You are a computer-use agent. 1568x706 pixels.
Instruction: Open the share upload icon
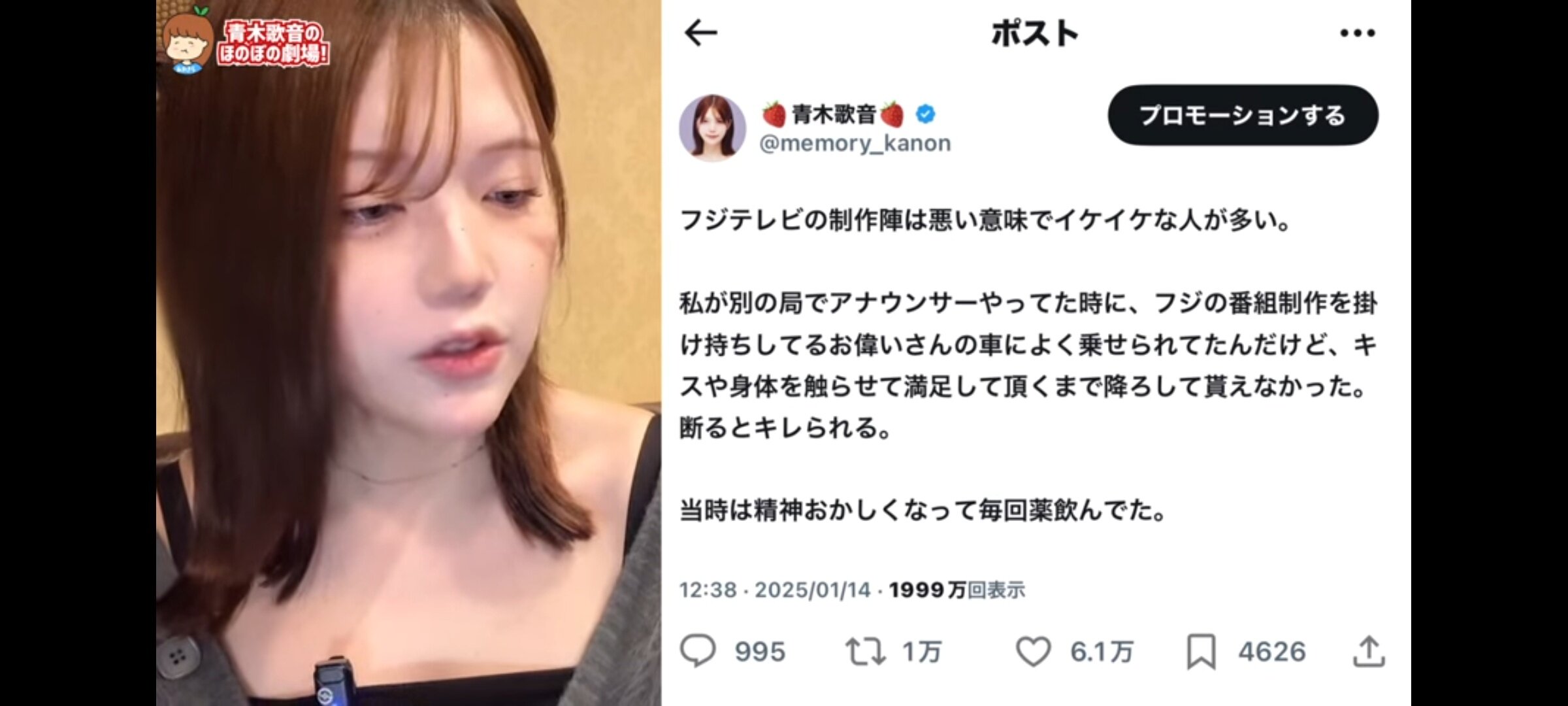pyautogui.click(x=1369, y=651)
